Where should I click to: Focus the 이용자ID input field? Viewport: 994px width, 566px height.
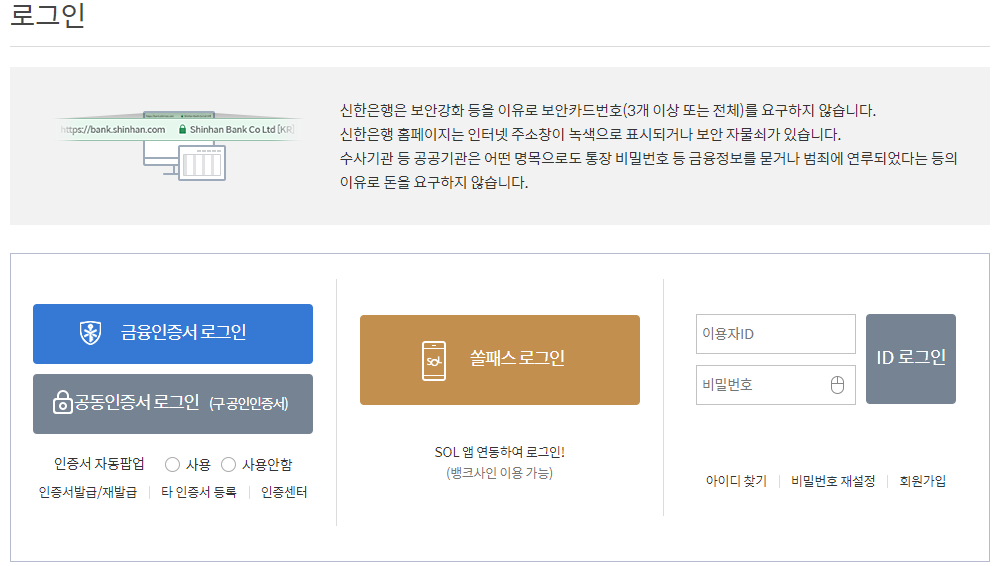tap(775, 334)
